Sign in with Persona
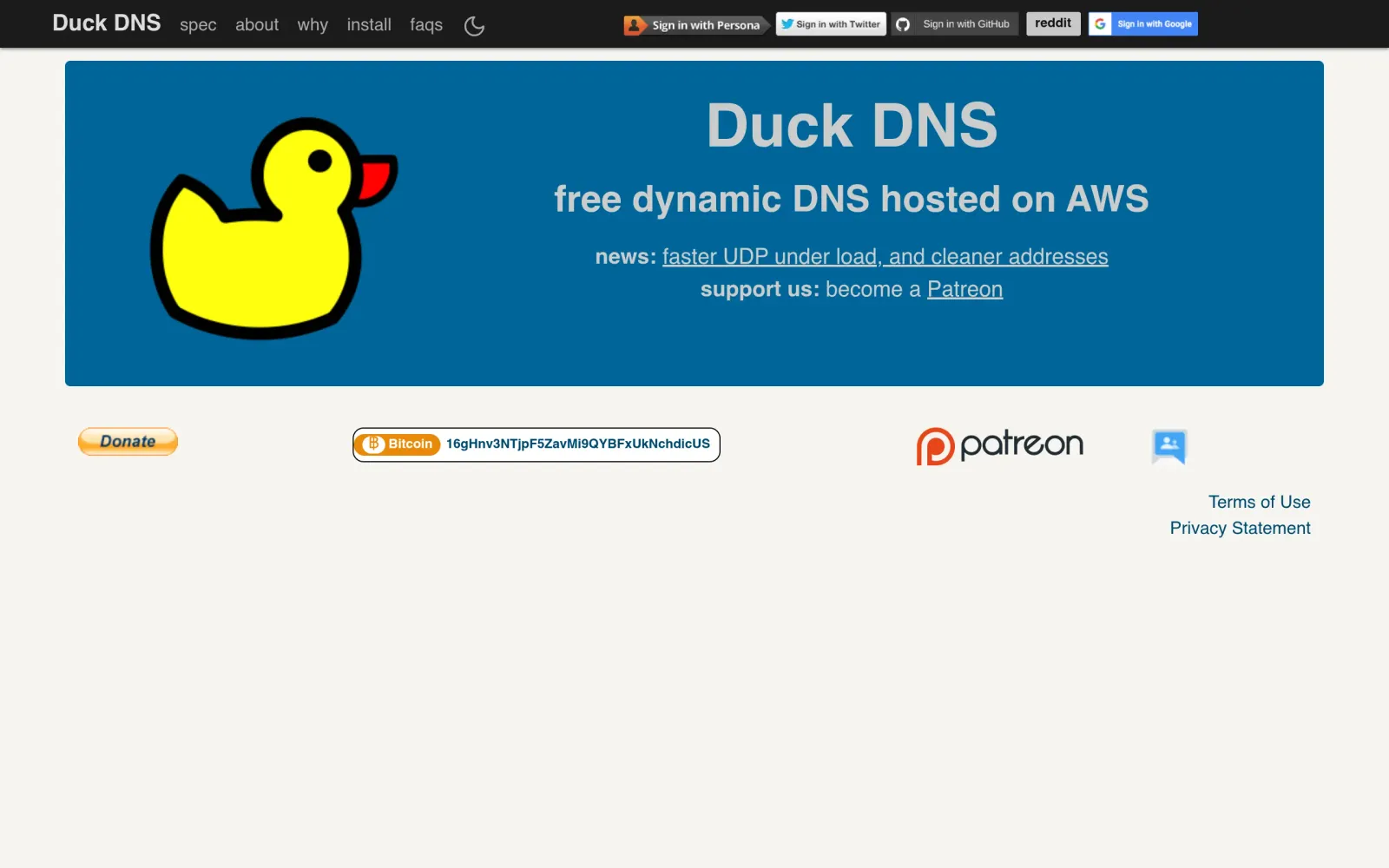Screen dimensions: 1389x868 [696, 25]
